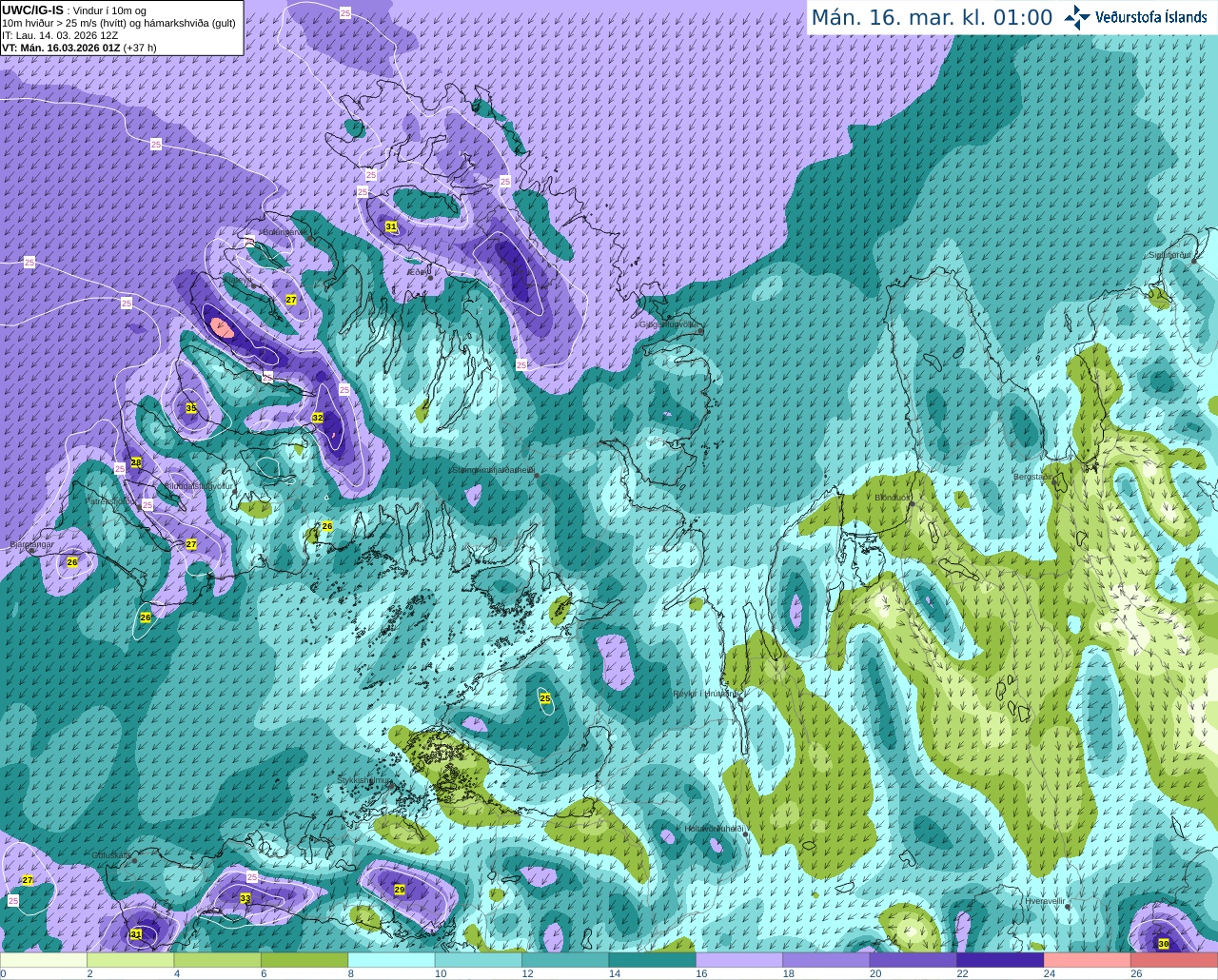This screenshot has height=980, width=1218.
Task: Click the pink wind maximum patch
Action: [x=222, y=328]
